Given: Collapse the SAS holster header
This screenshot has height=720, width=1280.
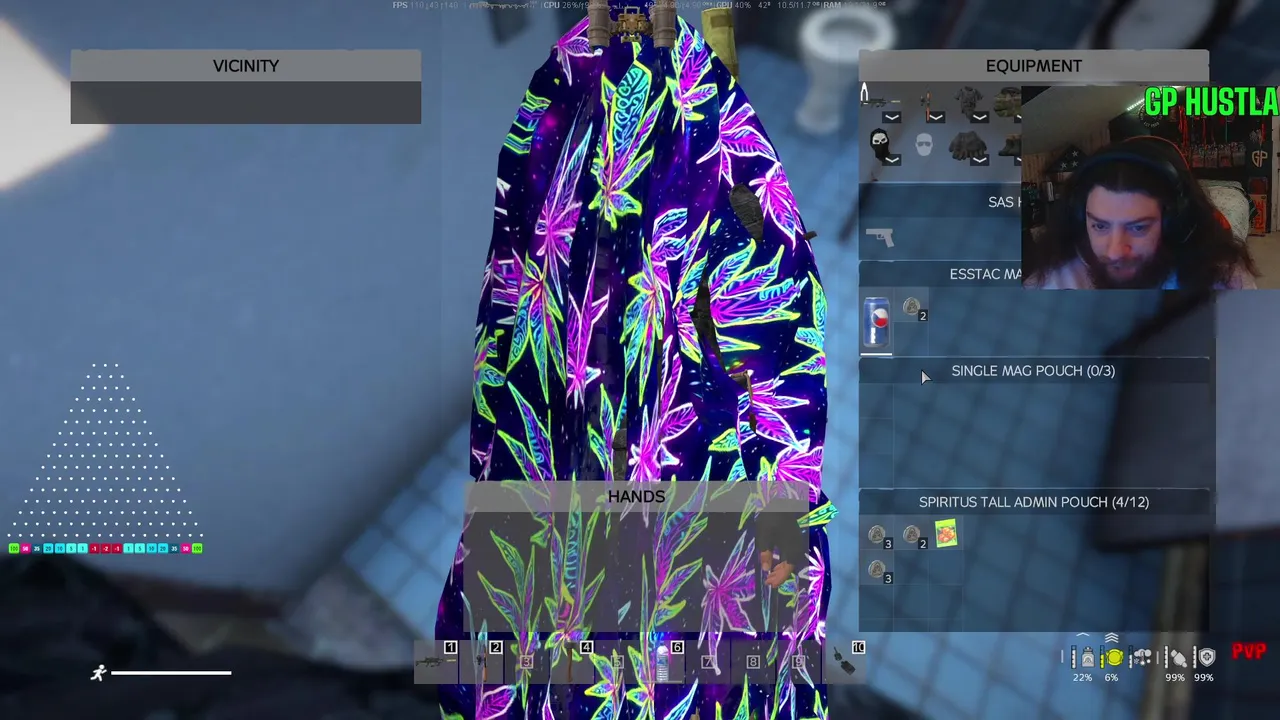Looking at the screenshot, I should click(x=941, y=202).
